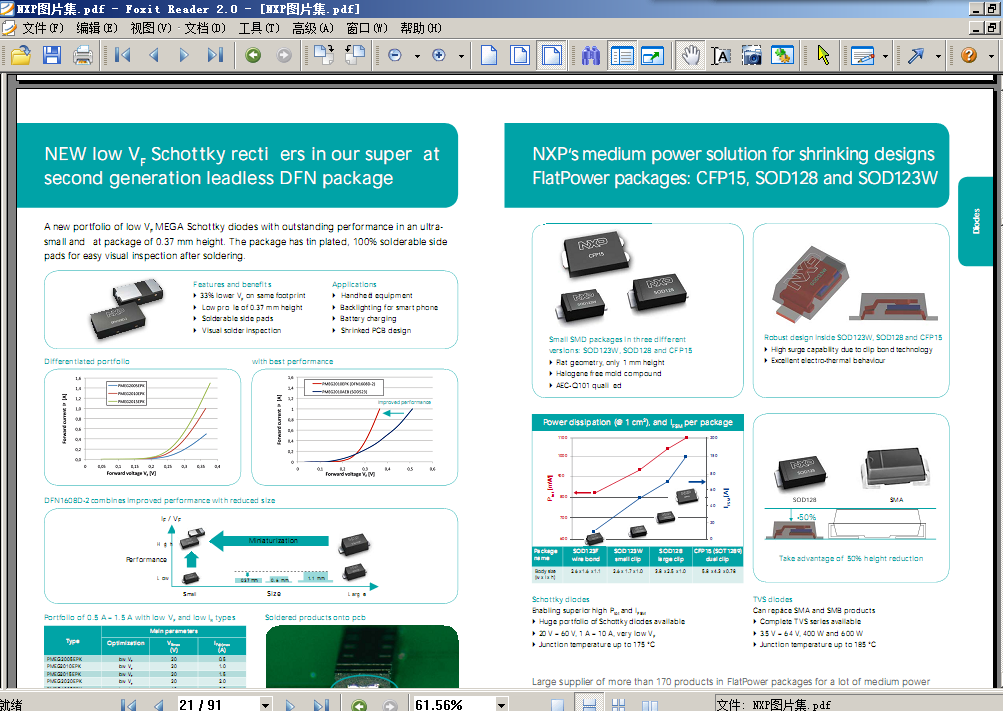Viewport: 1003px width, 711px height.
Task: Click the 'Soldered products onto pcb' photo
Action: click(362, 657)
